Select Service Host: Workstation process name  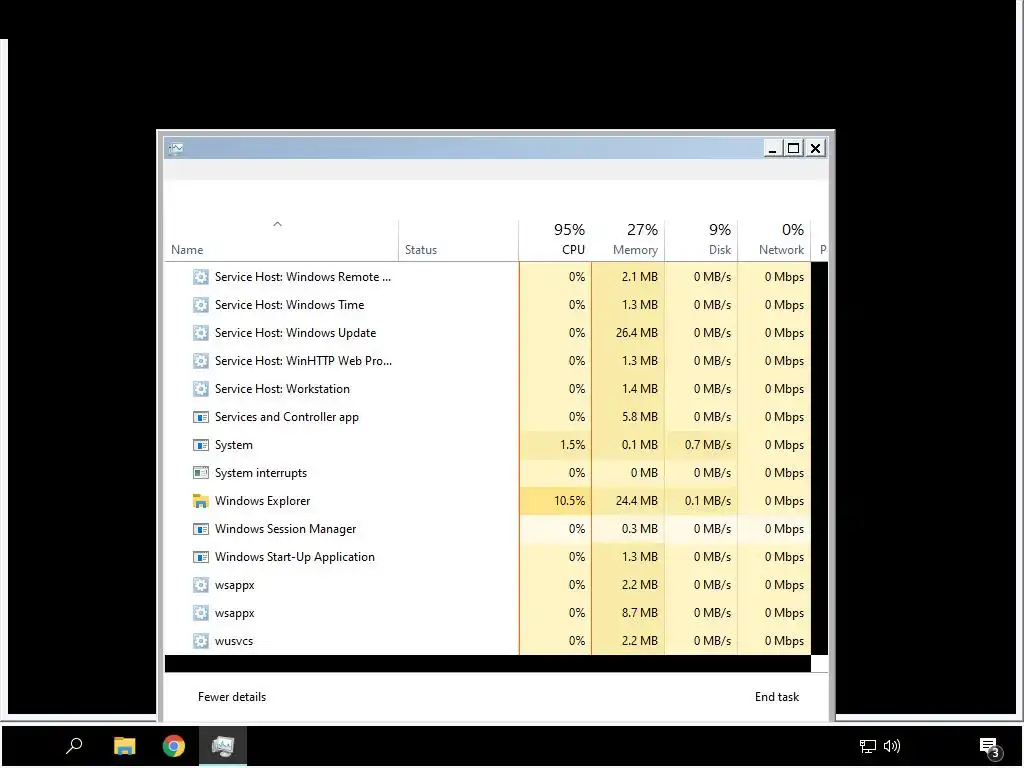[282, 389]
